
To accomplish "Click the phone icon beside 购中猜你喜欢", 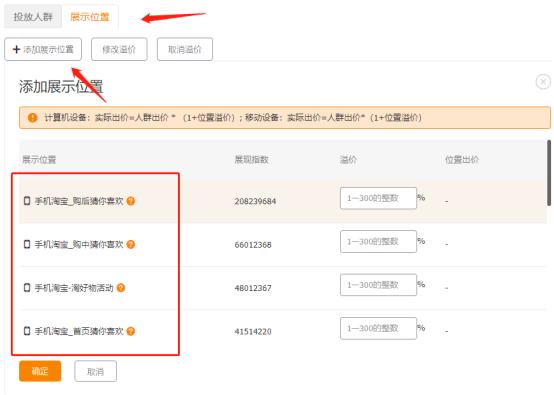I will (27, 244).
